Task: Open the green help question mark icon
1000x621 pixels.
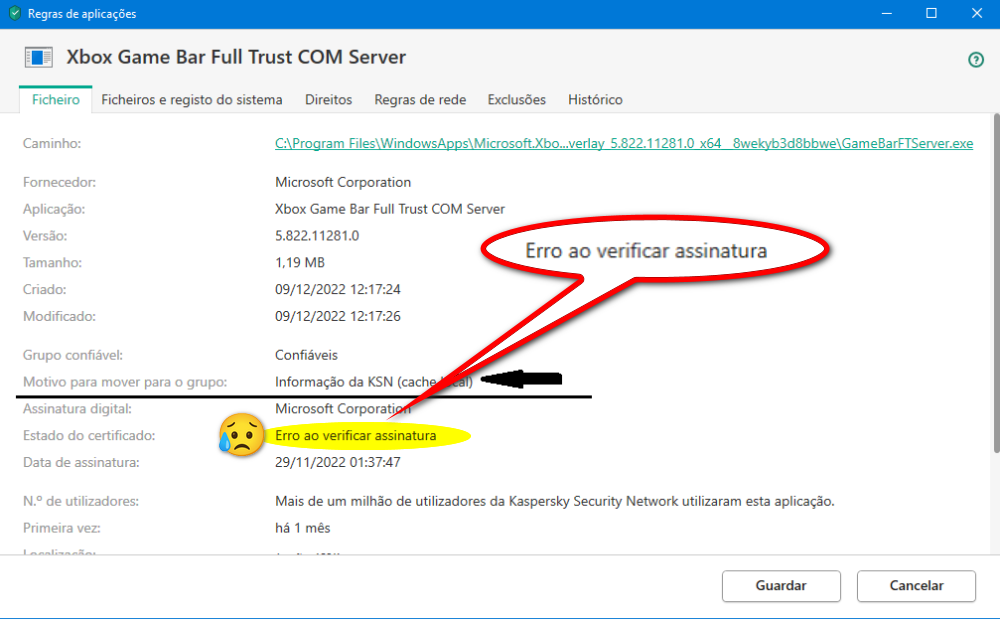Action: [x=975, y=60]
